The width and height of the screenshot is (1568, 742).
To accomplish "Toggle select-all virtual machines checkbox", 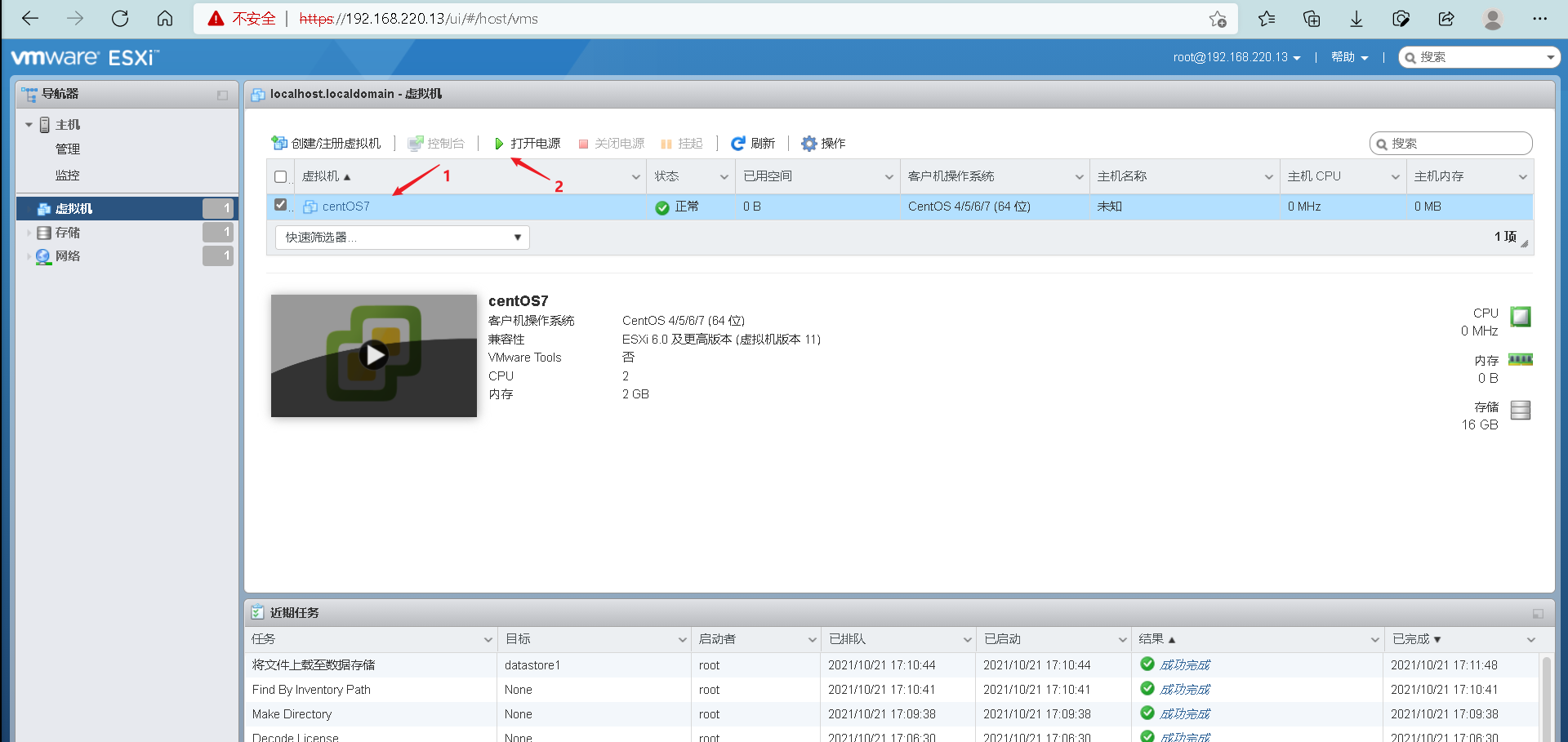I will click(x=281, y=177).
